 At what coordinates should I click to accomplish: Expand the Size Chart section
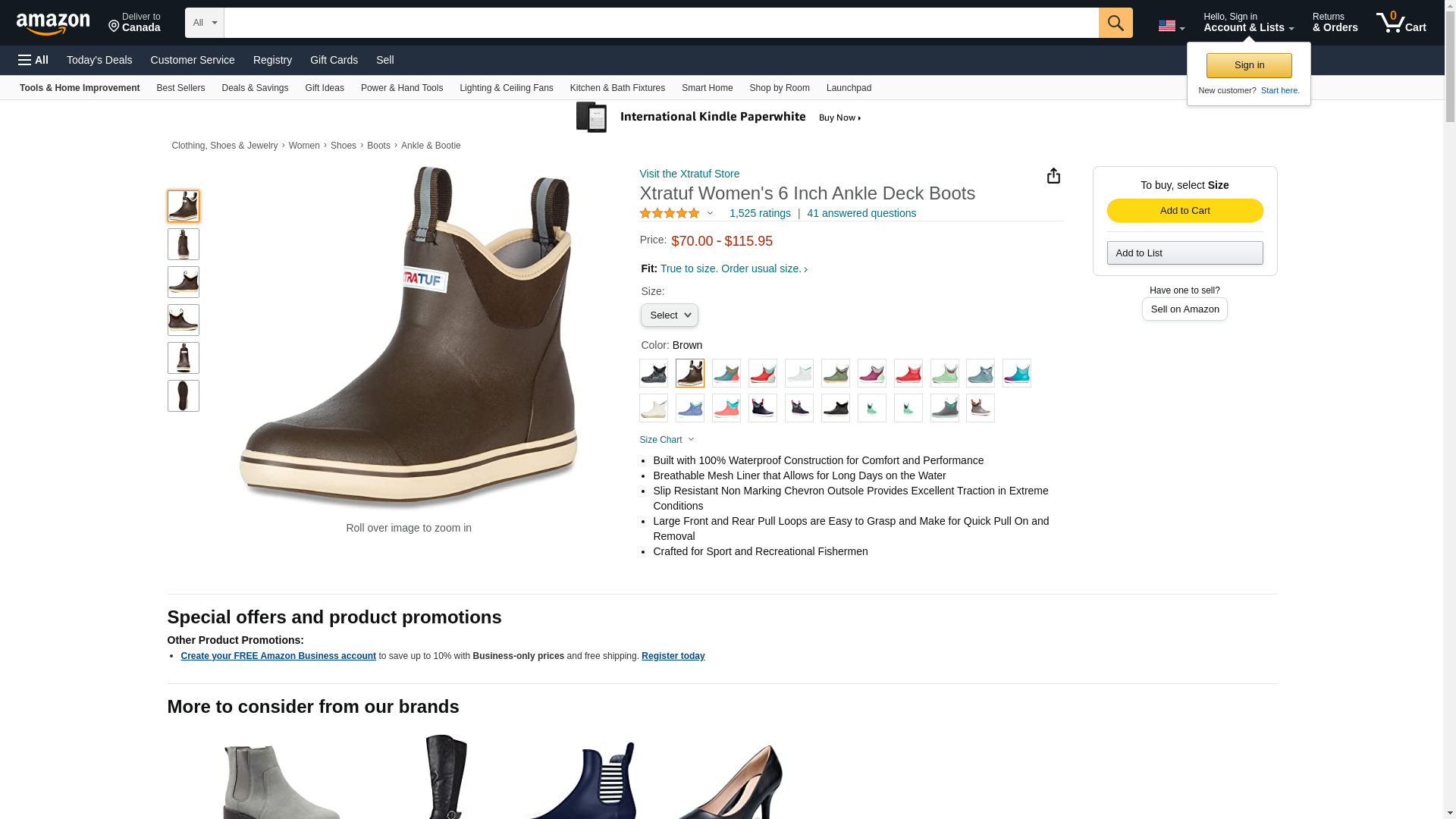(667, 440)
